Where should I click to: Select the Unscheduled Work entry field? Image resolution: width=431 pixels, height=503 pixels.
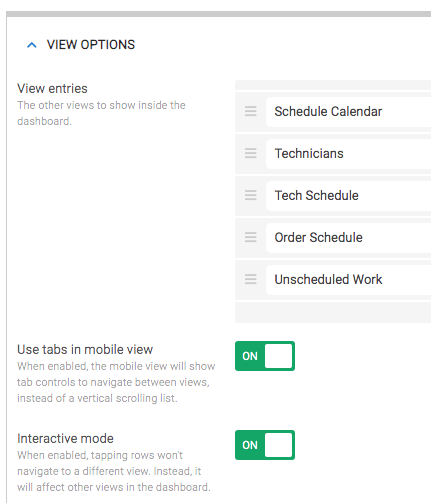click(348, 280)
